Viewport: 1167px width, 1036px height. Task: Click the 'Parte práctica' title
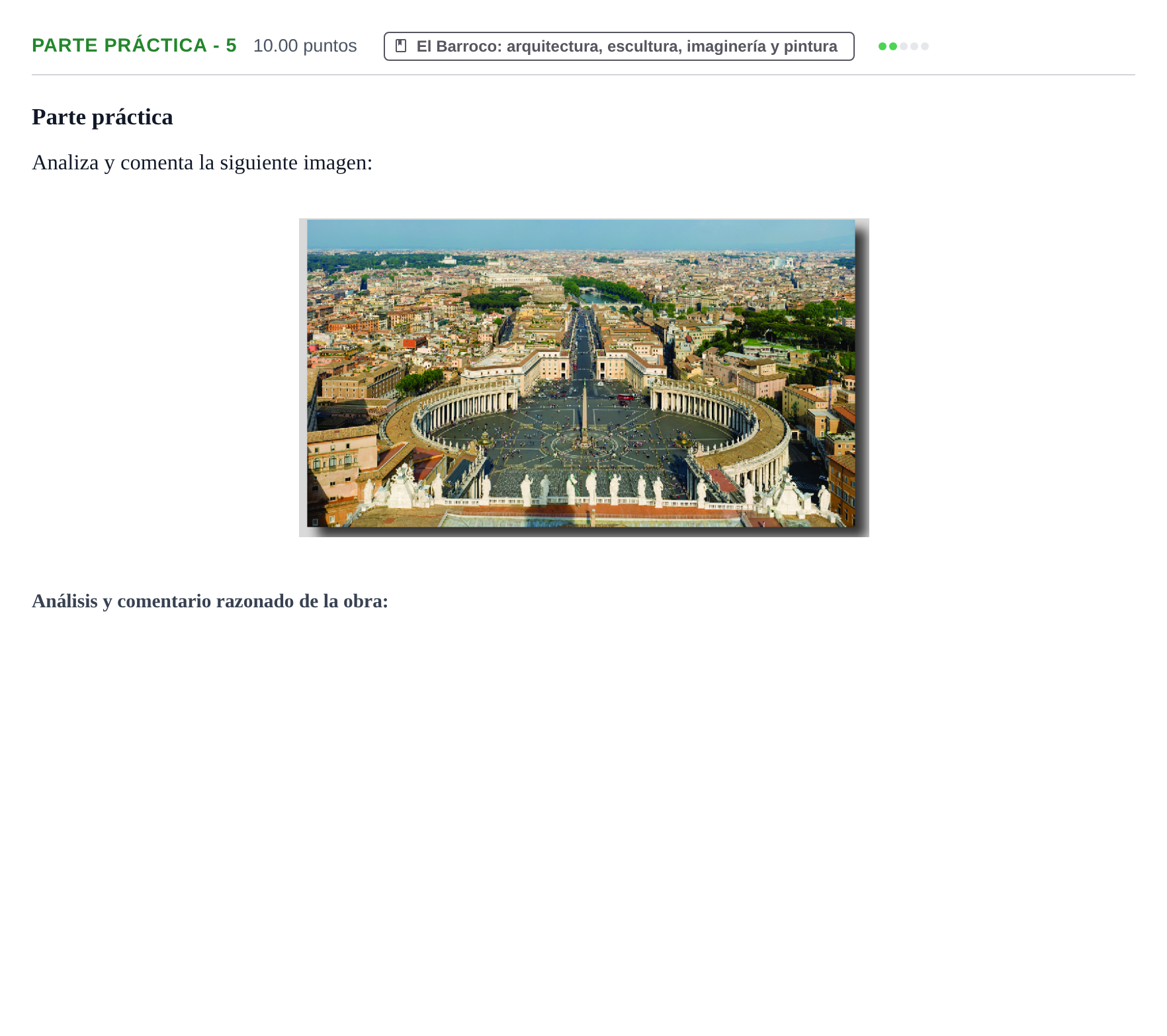point(103,117)
